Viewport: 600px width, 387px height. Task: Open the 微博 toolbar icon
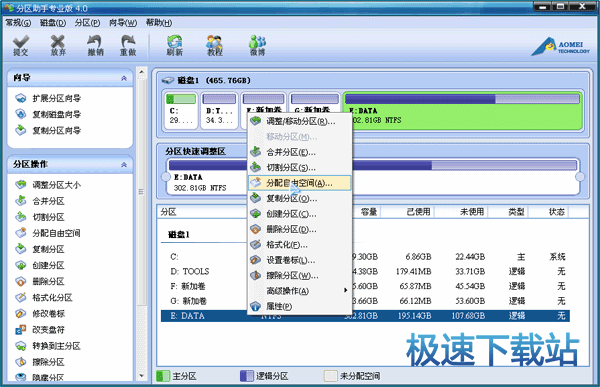258,46
